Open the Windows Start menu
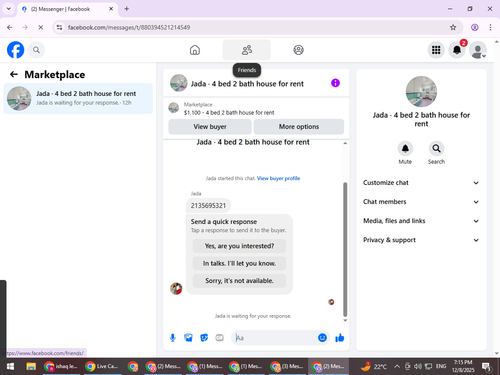This screenshot has height=375, width=500. 10,367
